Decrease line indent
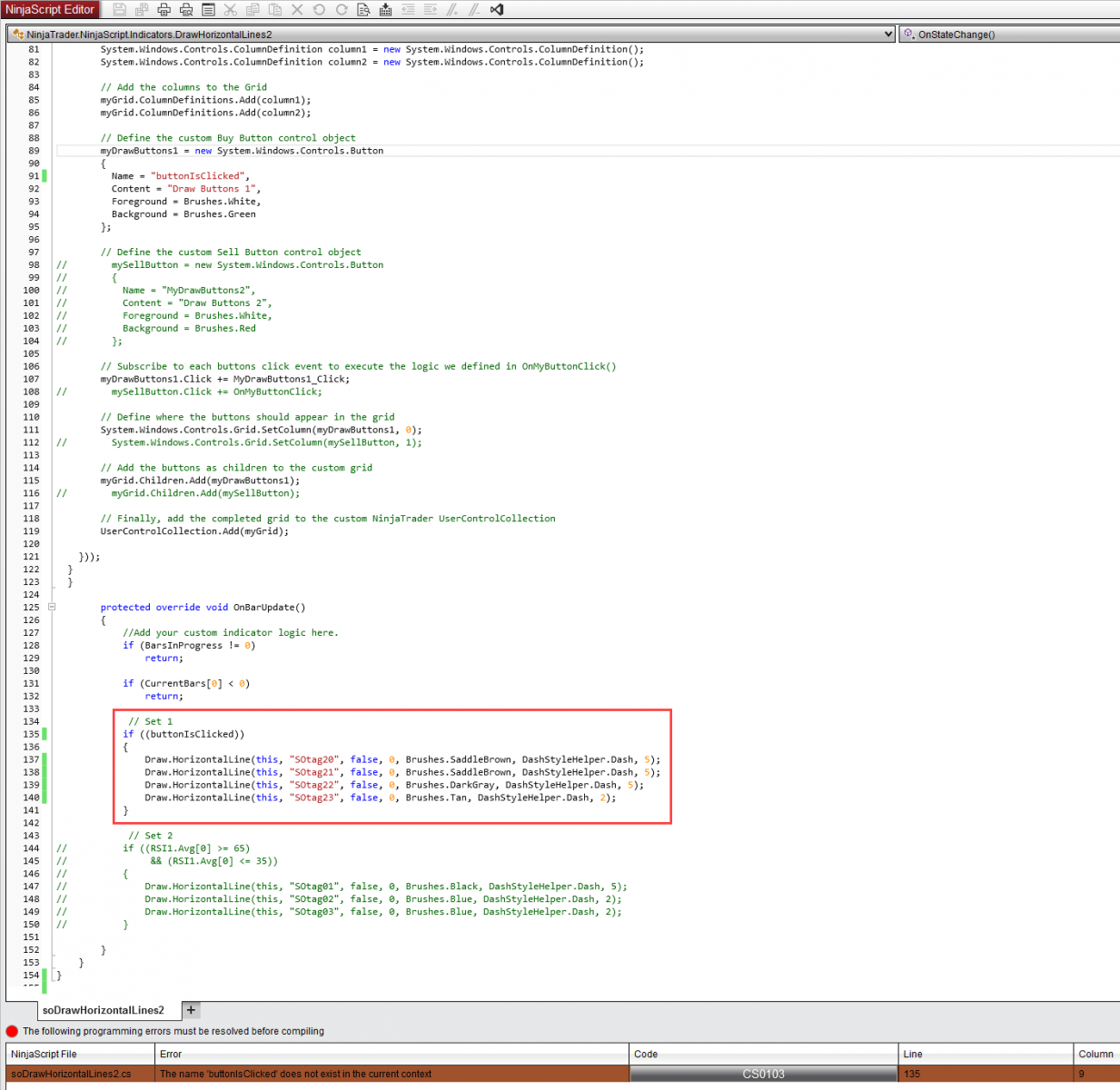1120x1090 pixels. point(408,10)
